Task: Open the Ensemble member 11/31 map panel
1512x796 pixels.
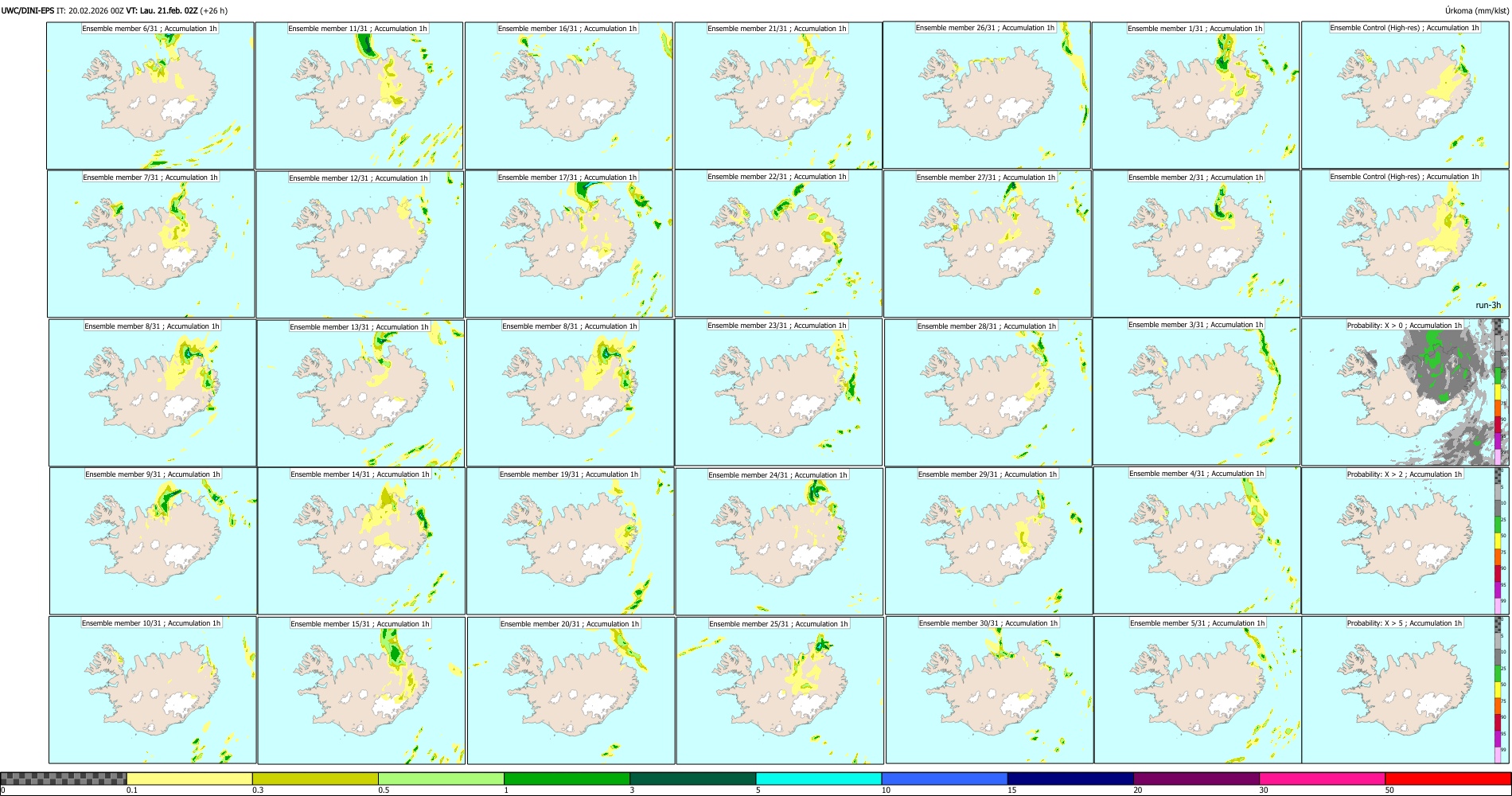Action: pyautogui.click(x=359, y=96)
